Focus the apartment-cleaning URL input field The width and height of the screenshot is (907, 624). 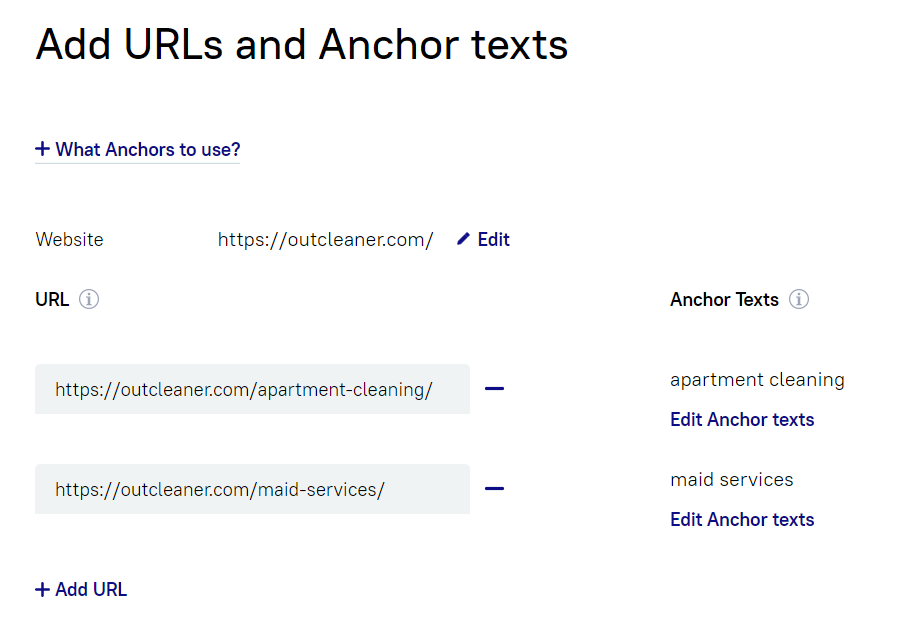click(252, 389)
